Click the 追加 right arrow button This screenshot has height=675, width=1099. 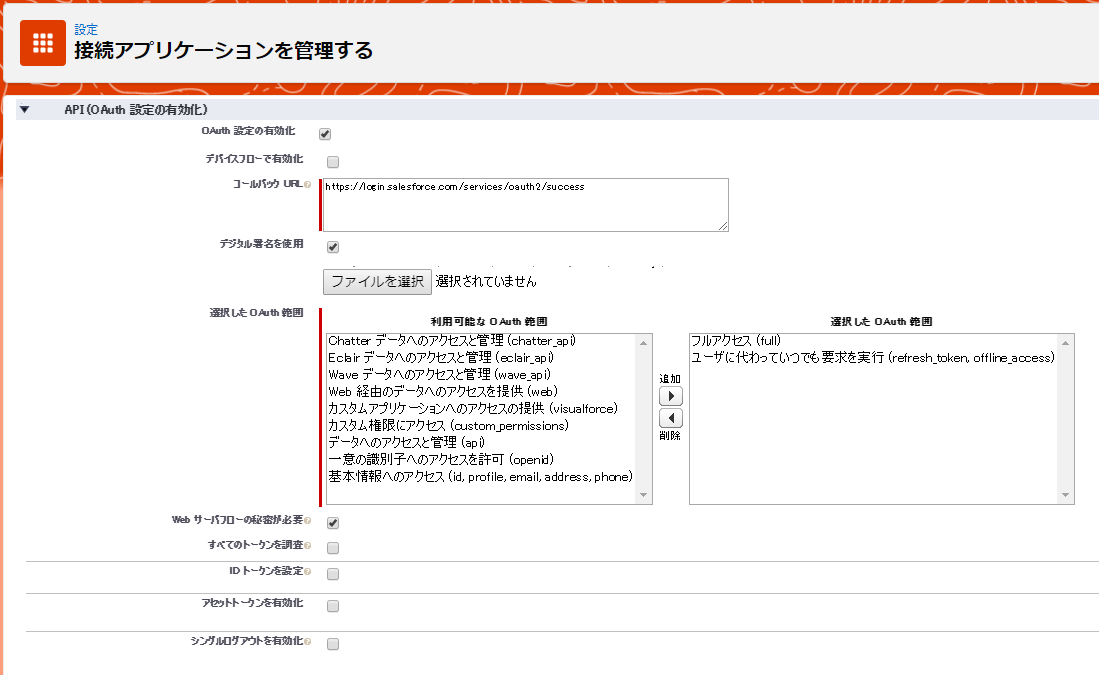[671, 396]
